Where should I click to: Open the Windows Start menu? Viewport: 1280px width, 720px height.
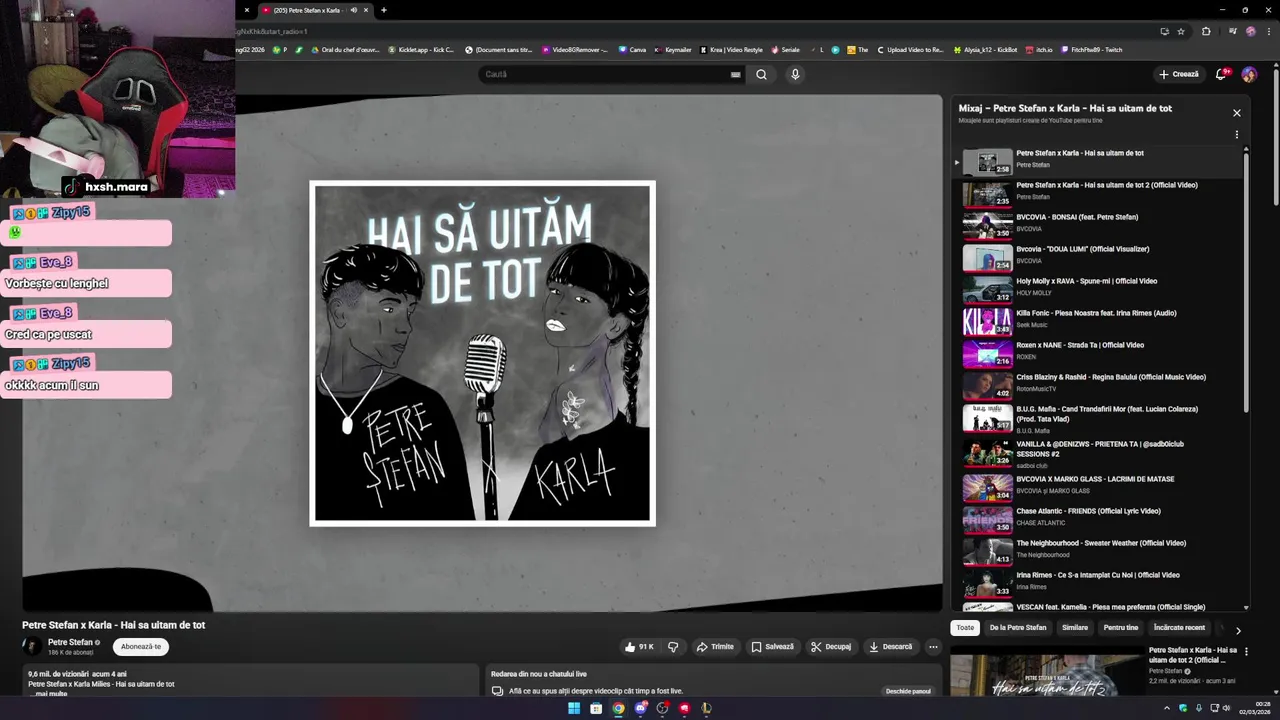pyautogui.click(x=574, y=708)
